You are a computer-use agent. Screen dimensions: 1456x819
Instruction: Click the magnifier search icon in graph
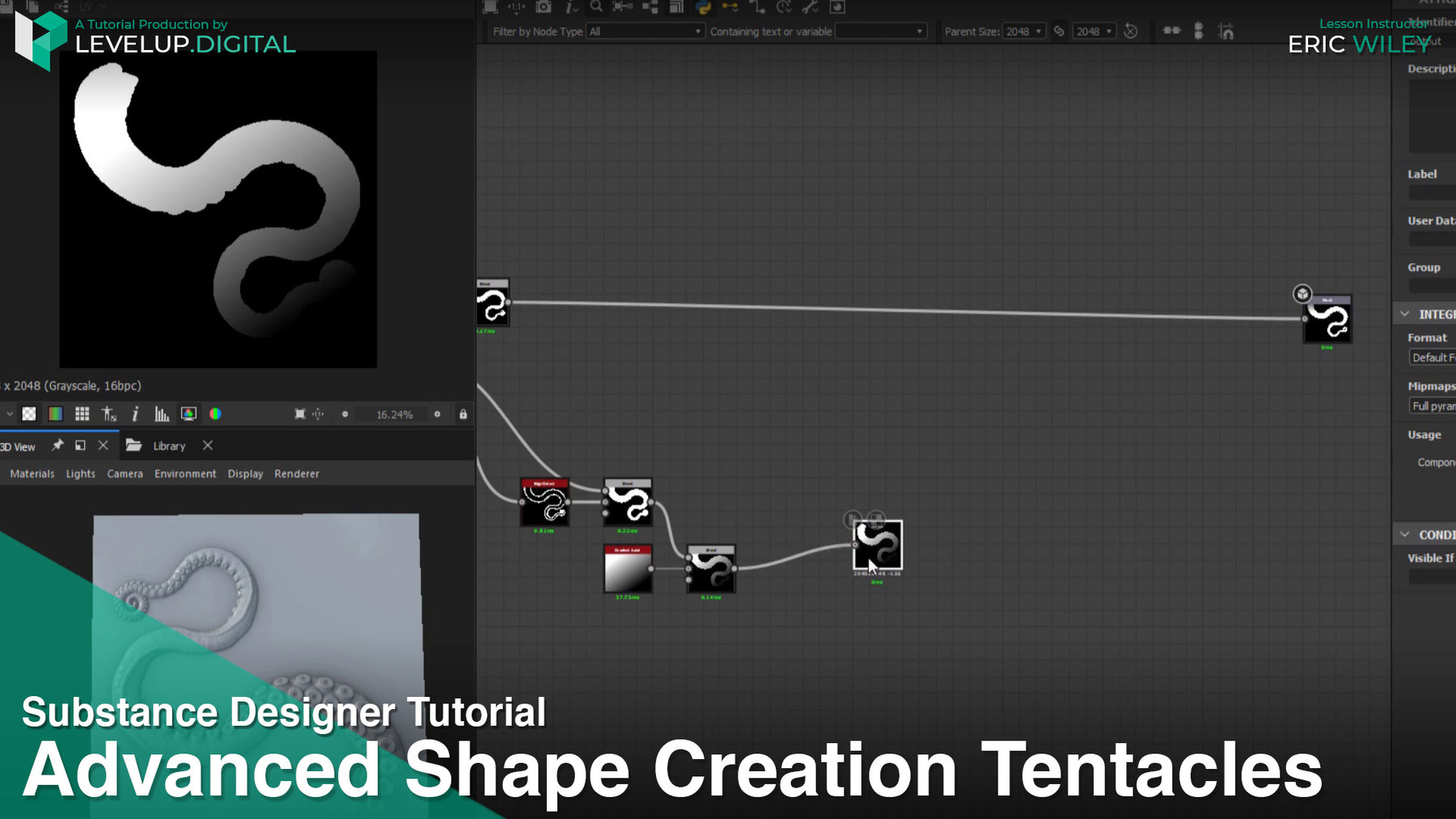(596, 6)
